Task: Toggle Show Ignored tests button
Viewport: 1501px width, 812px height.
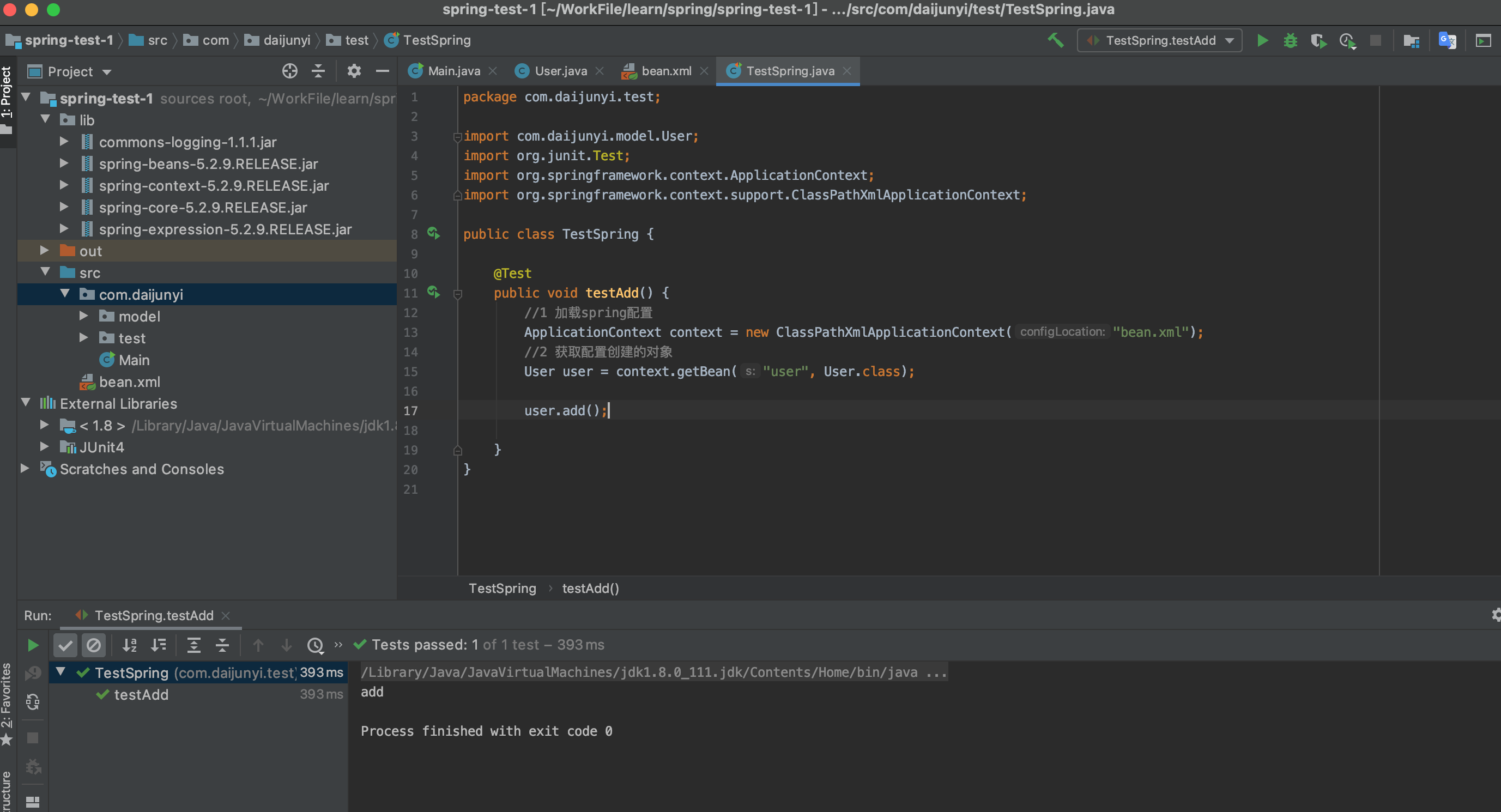Action: click(93, 645)
